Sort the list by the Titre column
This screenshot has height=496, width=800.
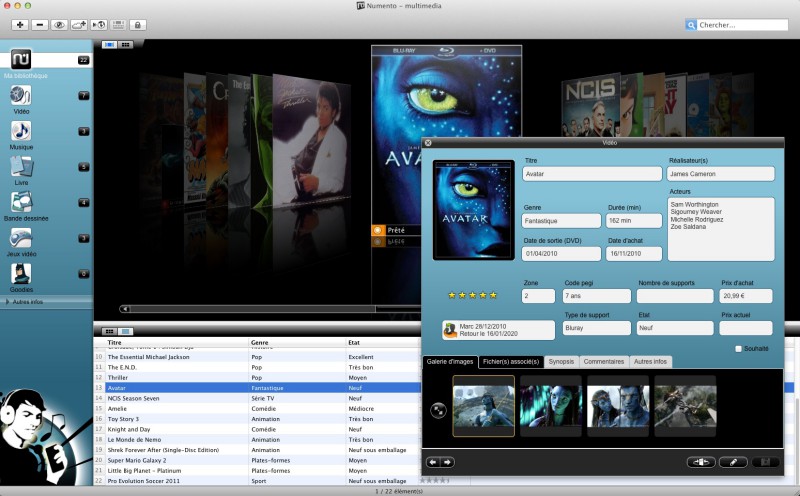(x=177, y=342)
